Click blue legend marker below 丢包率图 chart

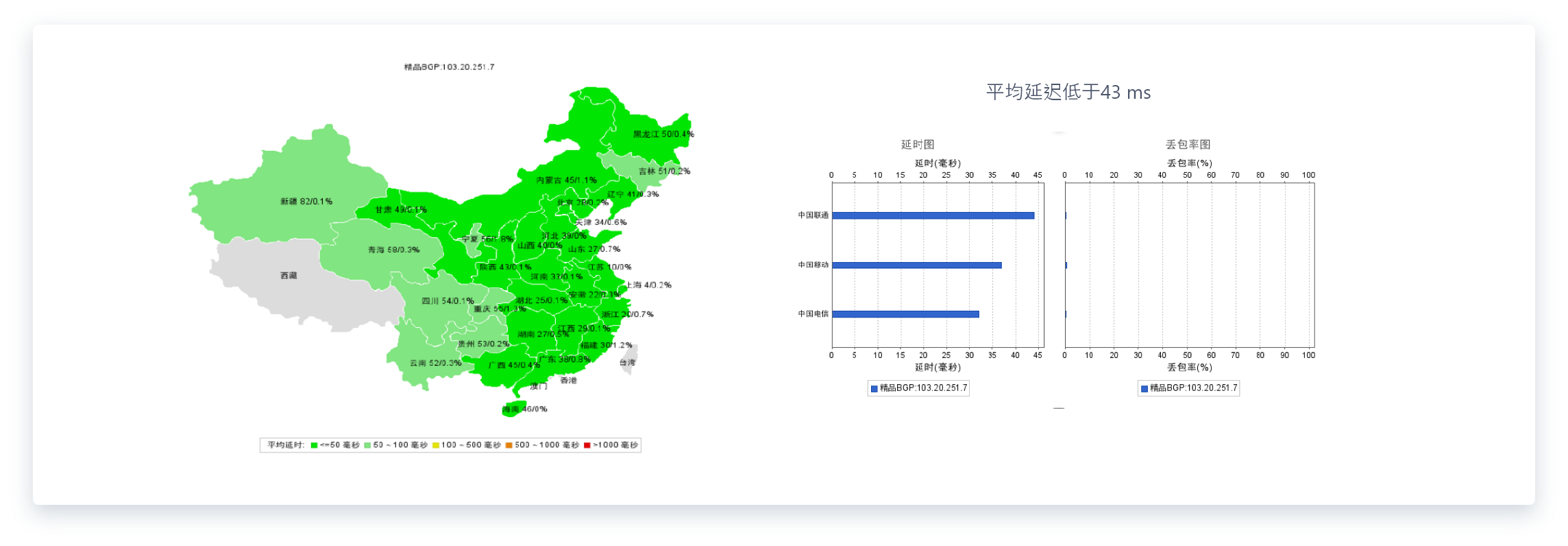[1144, 389]
